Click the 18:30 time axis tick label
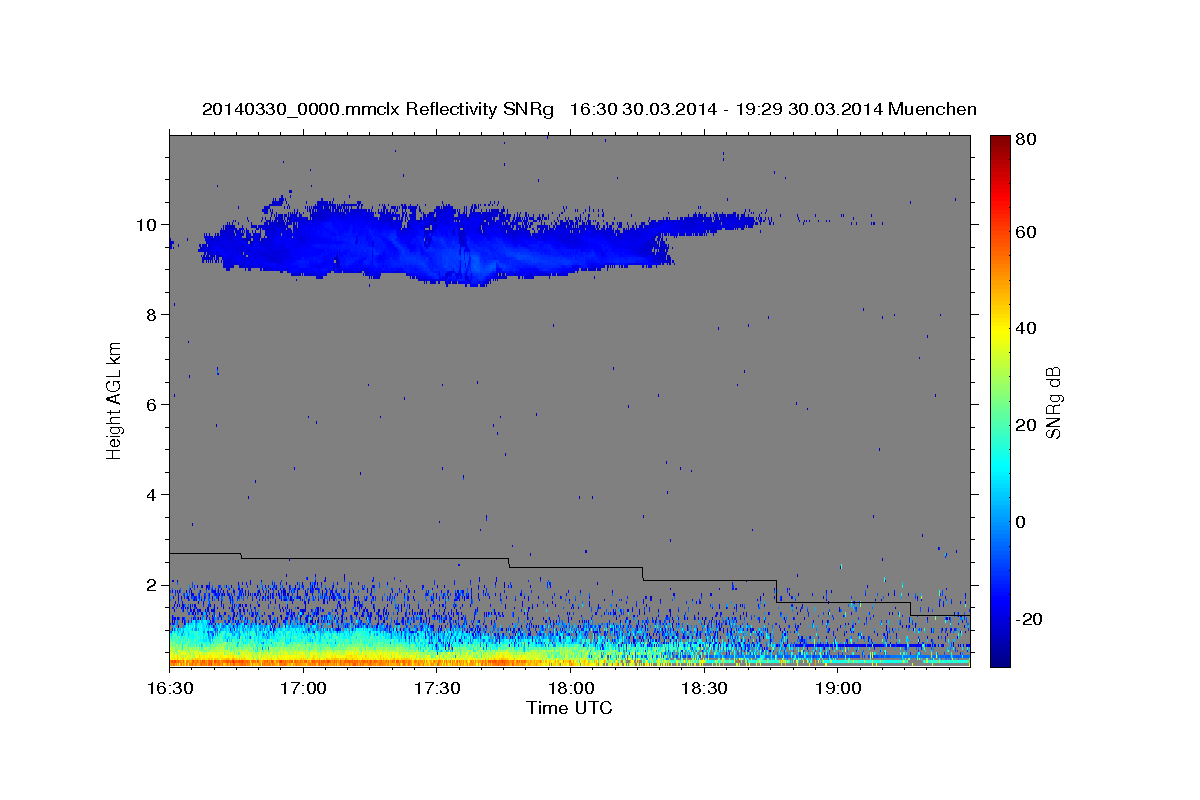The height and width of the screenshot is (800, 1200). 704,689
